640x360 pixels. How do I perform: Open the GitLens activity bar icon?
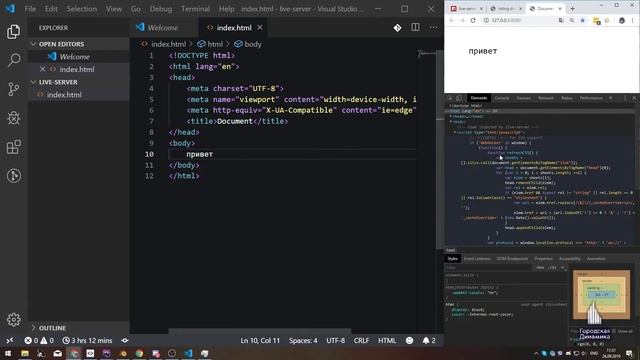[13, 176]
